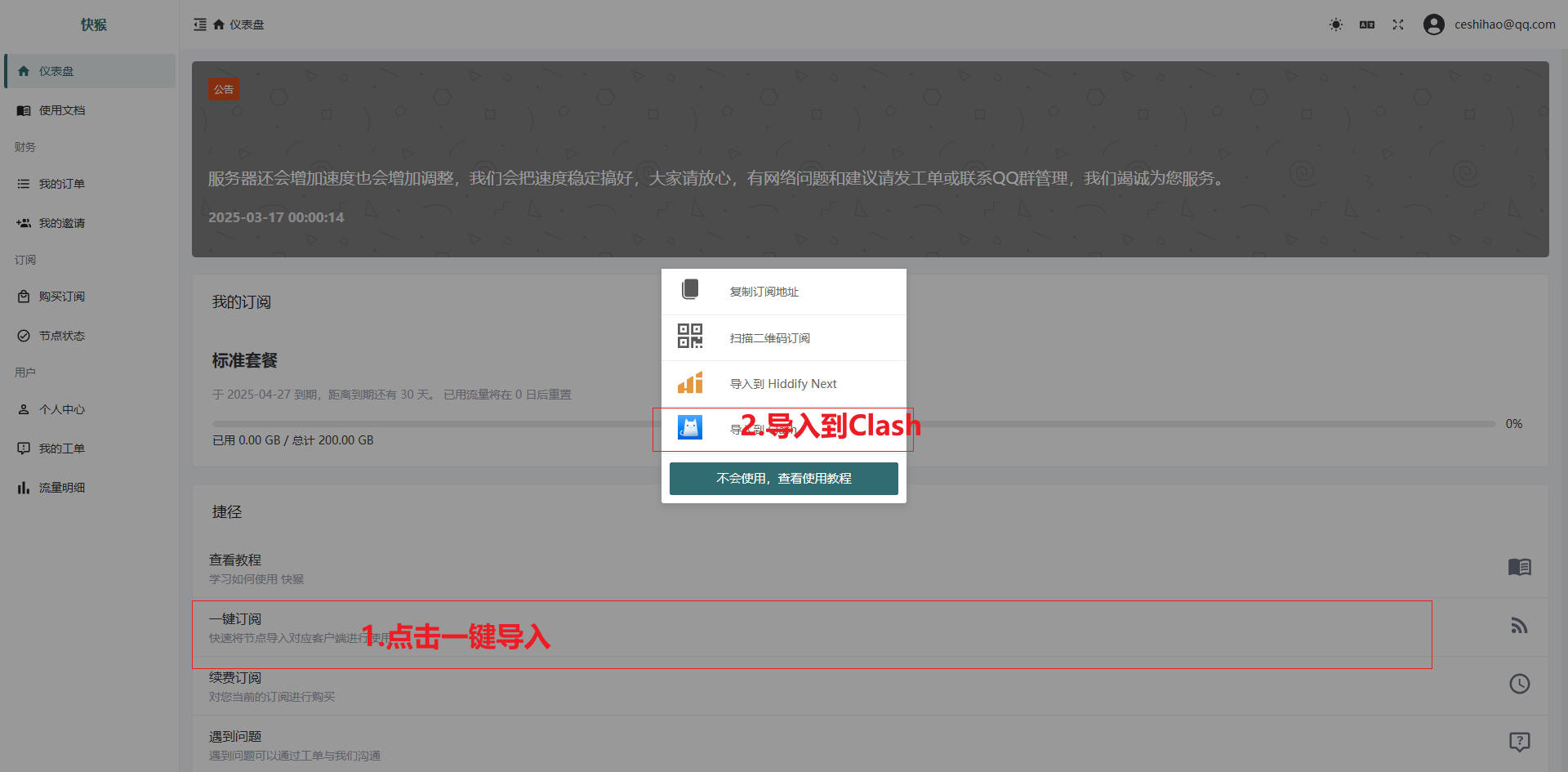This screenshot has width=1568, height=772.
Task: Open 个人中心 sidebar item
Action: (x=90, y=409)
